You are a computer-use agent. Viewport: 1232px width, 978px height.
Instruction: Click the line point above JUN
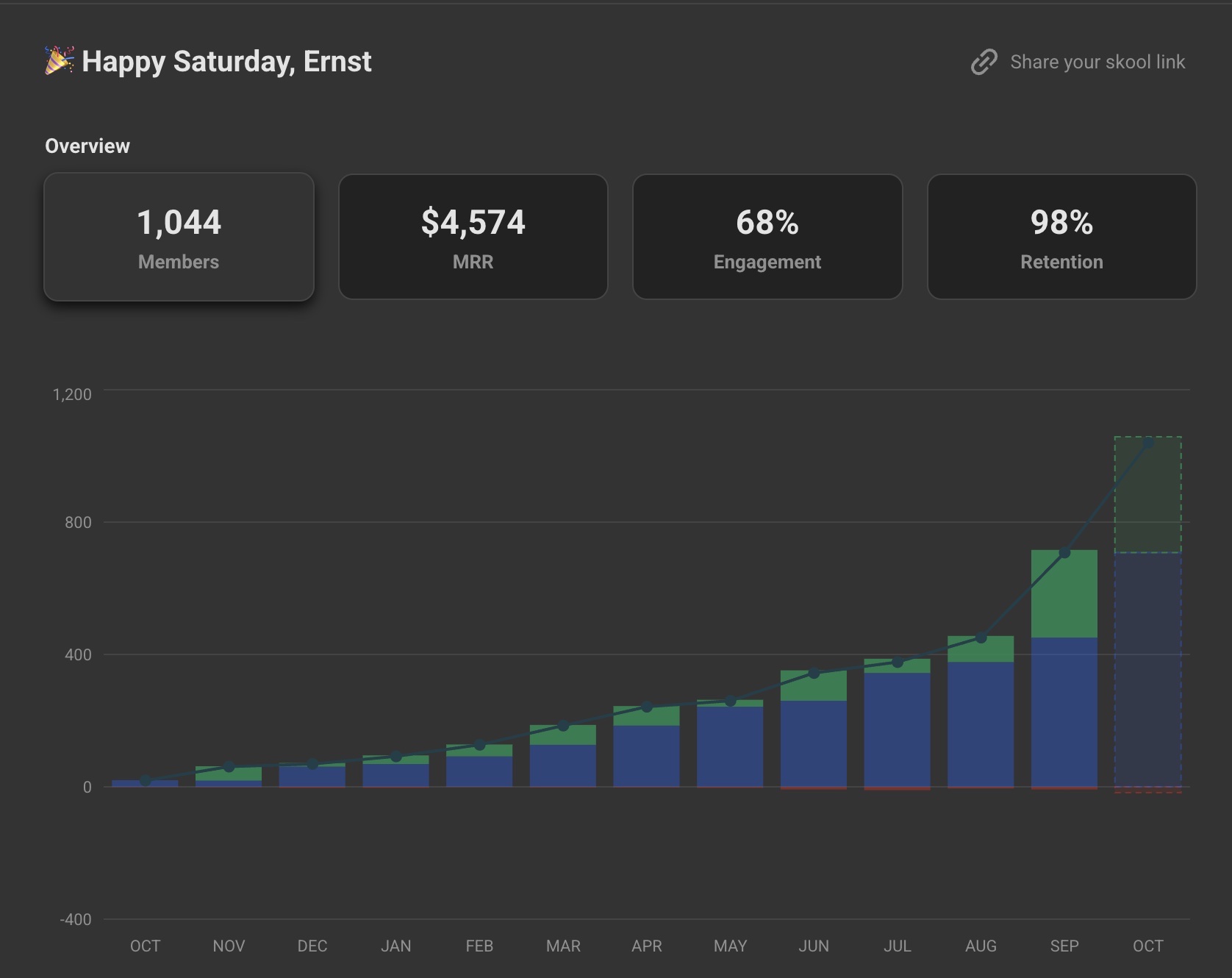point(814,673)
